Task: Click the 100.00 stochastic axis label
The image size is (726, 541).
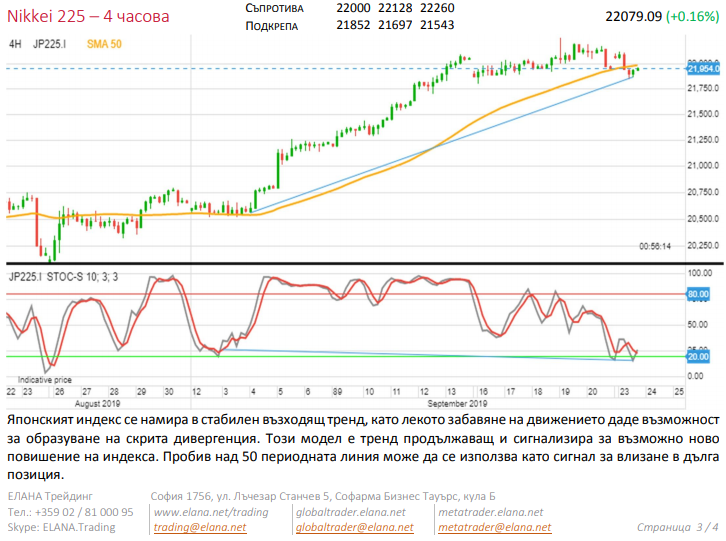Action: pyautogui.click(x=699, y=273)
